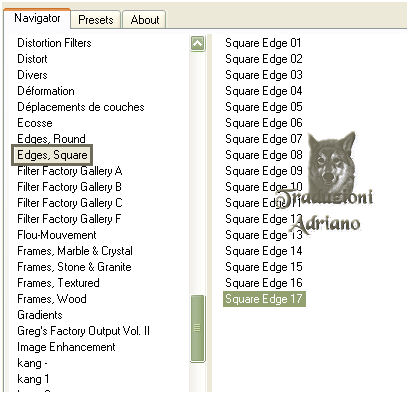This screenshot has height=394, width=409.
Task: Select the Gradients category
Action: pos(40,315)
